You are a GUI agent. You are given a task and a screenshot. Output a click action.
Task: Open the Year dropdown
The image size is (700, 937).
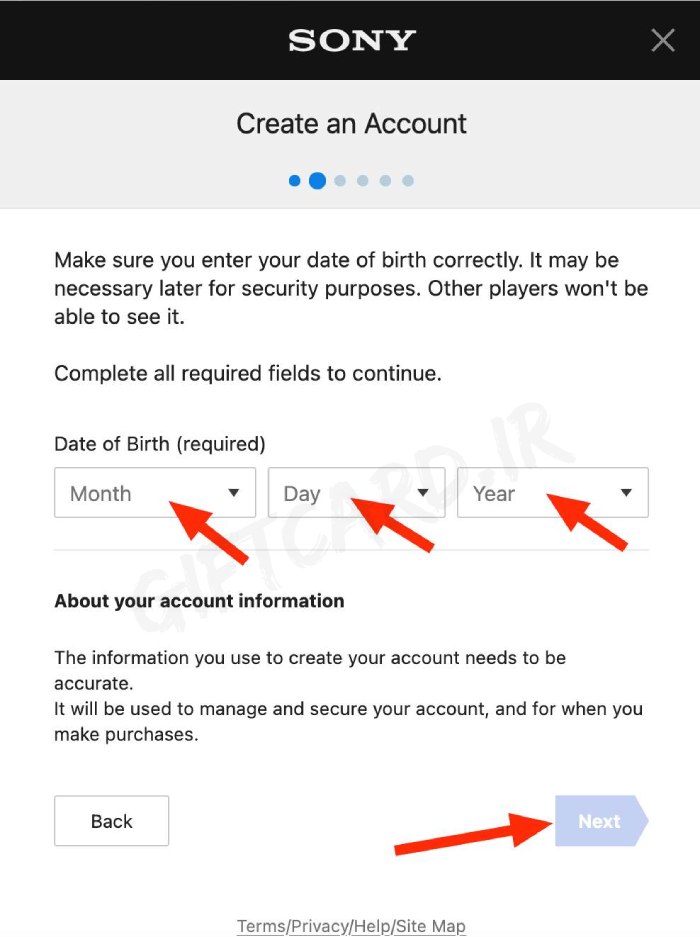tap(552, 492)
